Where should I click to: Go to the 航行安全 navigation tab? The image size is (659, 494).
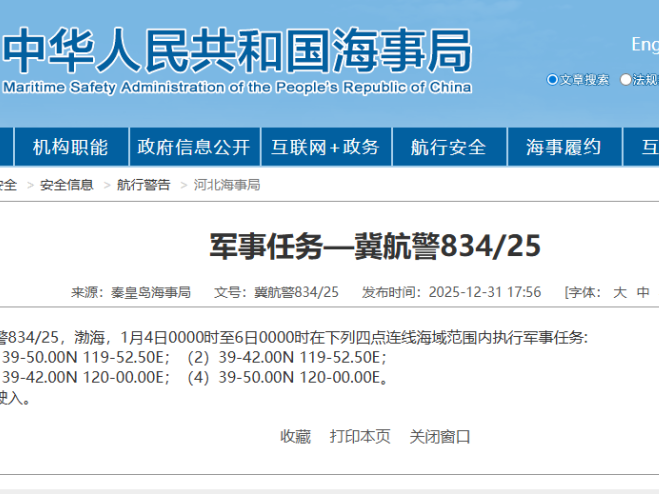coord(448,148)
